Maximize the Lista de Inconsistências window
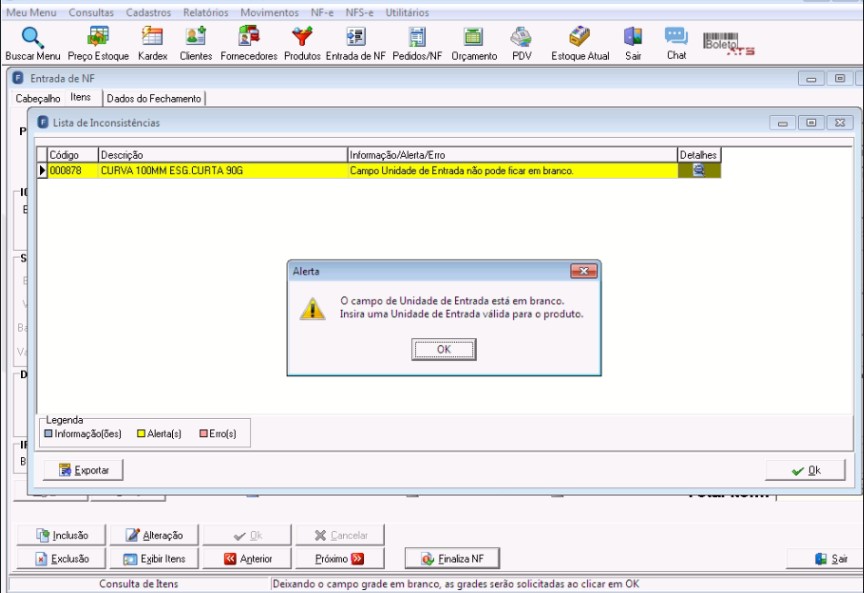This screenshot has height=593, width=864. [811, 123]
